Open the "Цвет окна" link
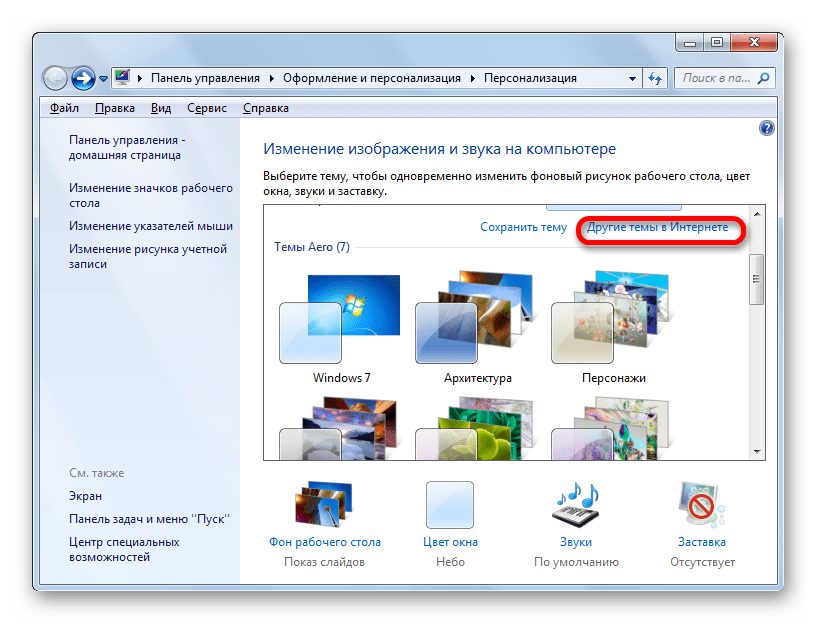 click(450, 542)
